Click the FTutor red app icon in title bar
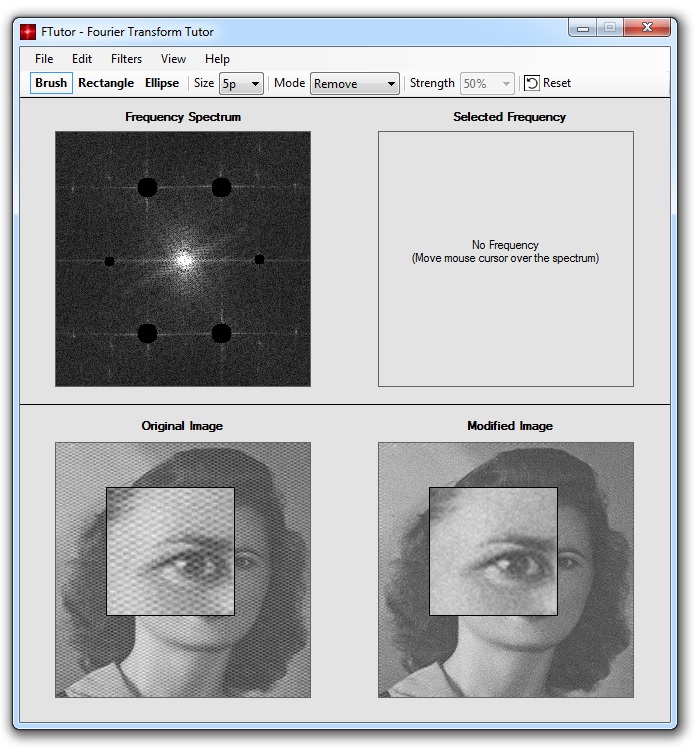The image size is (695, 750). pos(28,32)
